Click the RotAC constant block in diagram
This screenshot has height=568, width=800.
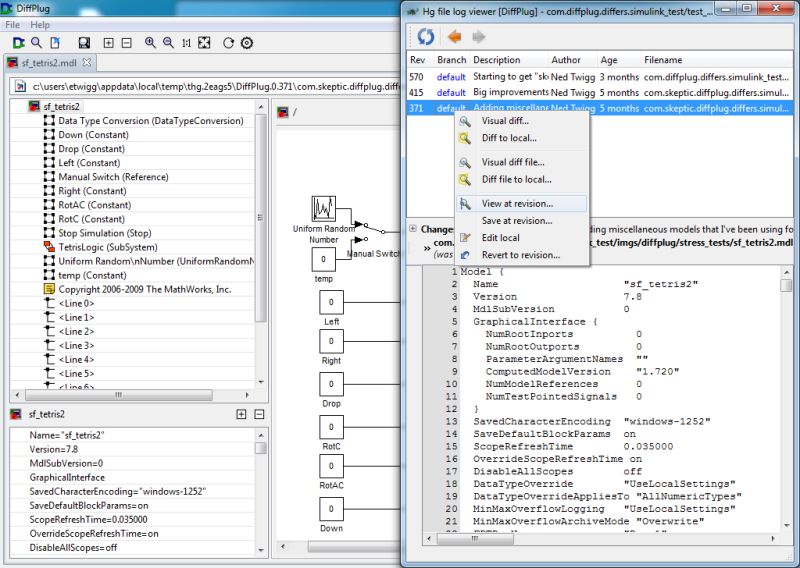pyautogui.click(x=331, y=466)
